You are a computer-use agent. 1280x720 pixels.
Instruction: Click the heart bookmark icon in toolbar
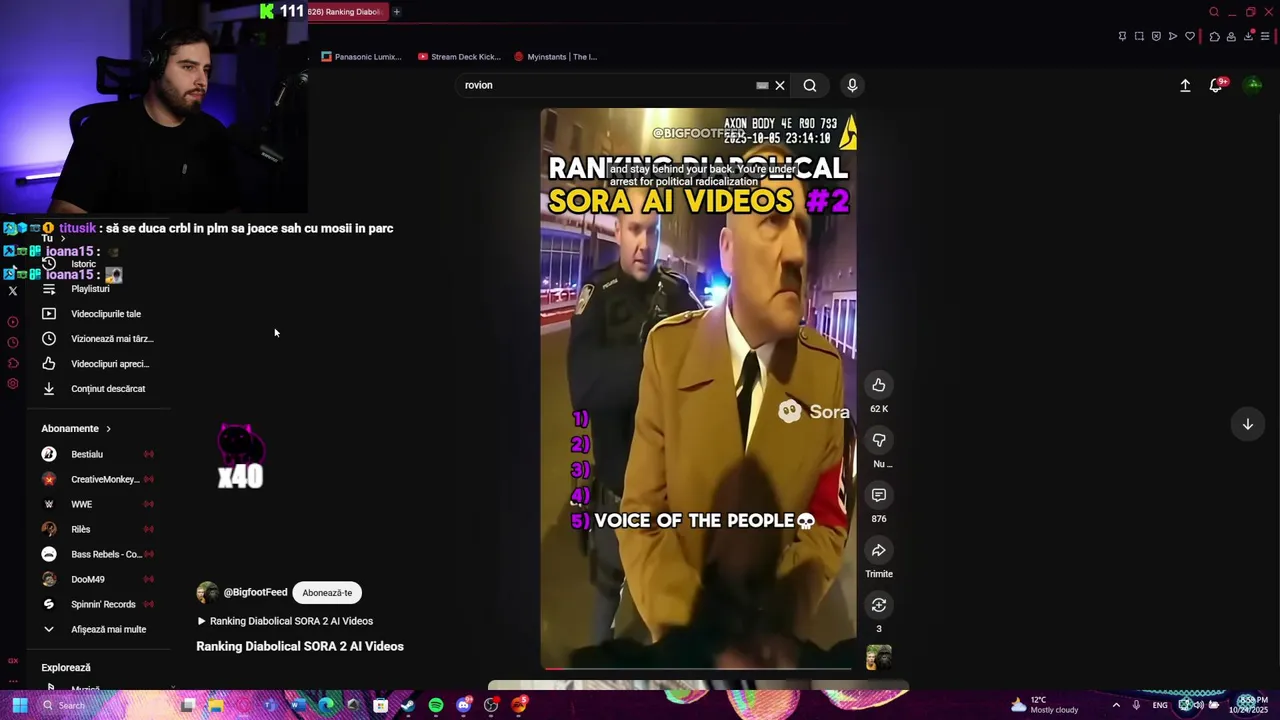click(1190, 37)
